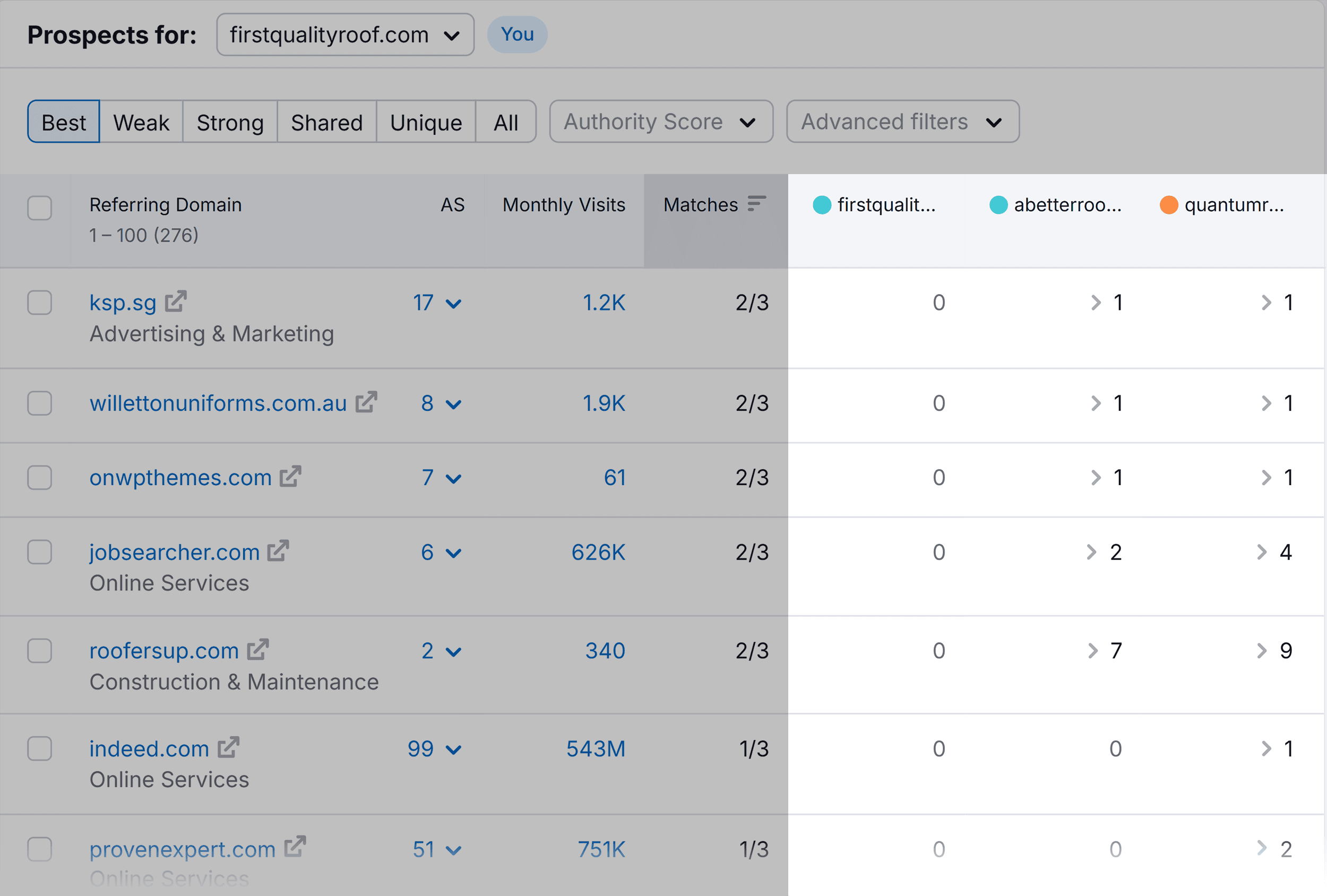Open the Authority Score filter dropdown

661,121
